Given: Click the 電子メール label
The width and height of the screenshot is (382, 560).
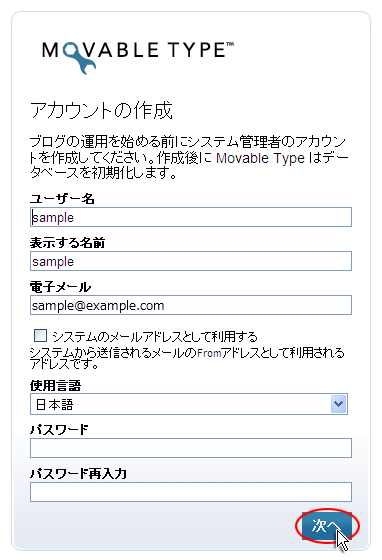Looking at the screenshot, I should click(x=60, y=287).
